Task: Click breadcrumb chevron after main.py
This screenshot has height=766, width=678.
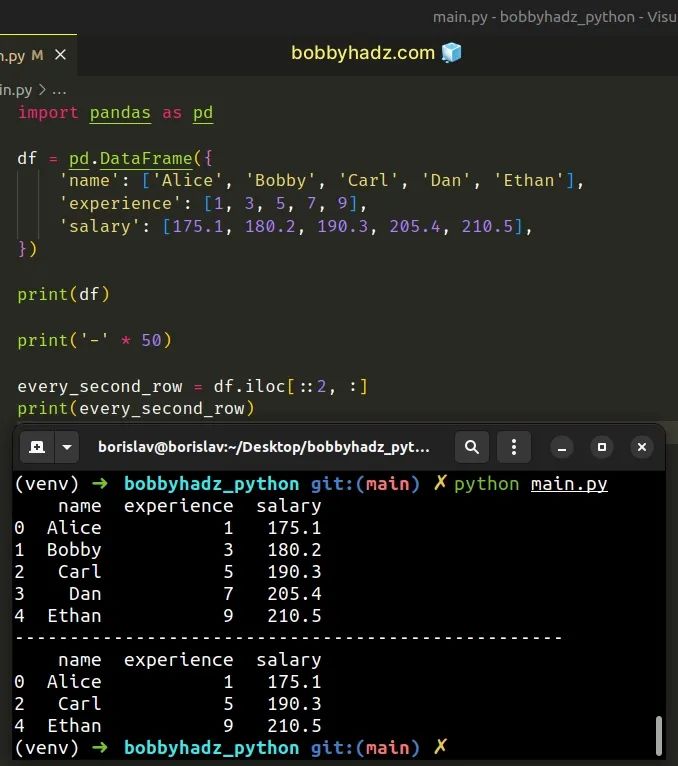Action: (42, 89)
